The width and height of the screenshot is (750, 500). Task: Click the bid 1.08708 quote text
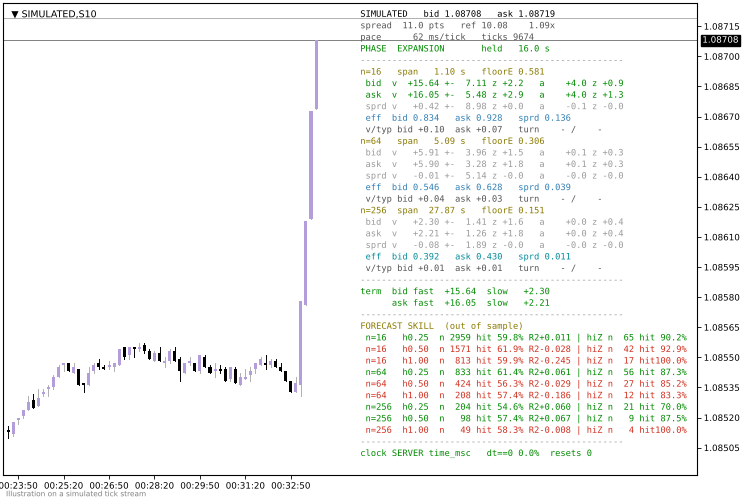pyautogui.click(x=452, y=14)
